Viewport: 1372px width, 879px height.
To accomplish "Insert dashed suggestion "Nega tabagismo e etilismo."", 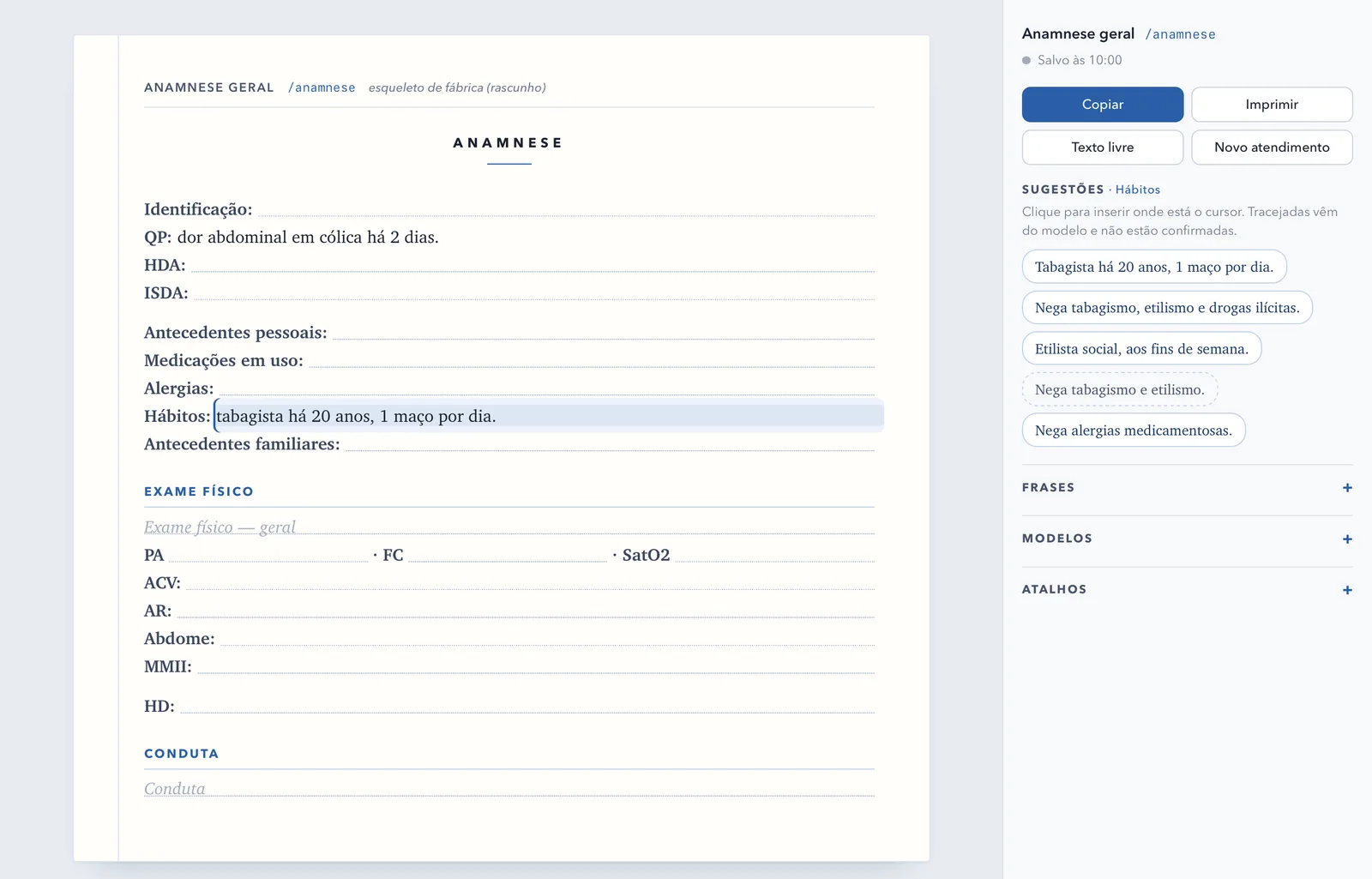I will coord(1120,389).
